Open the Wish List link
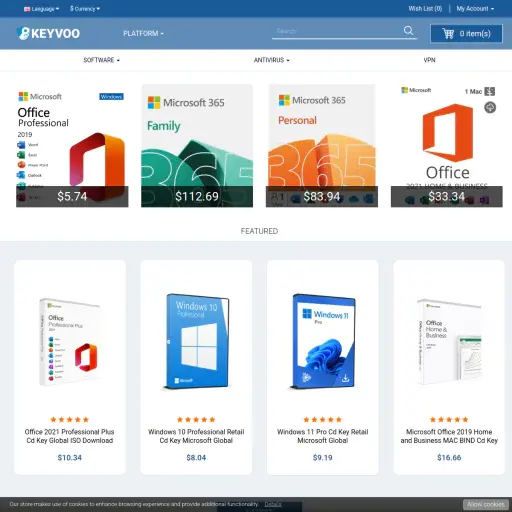The height and width of the screenshot is (512, 512). click(x=425, y=9)
